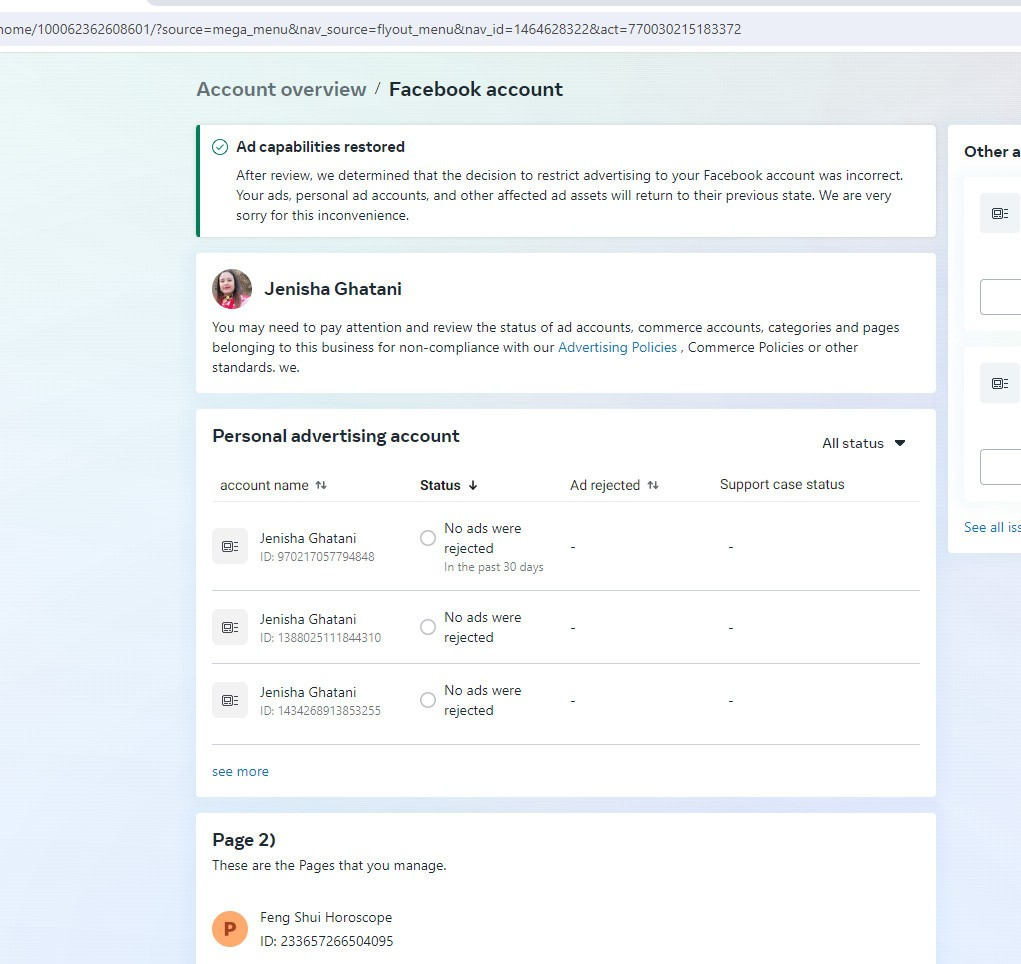Click ad account icon for ID 1388025111844310
This screenshot has width=1021, height=964.
[230, 627]
